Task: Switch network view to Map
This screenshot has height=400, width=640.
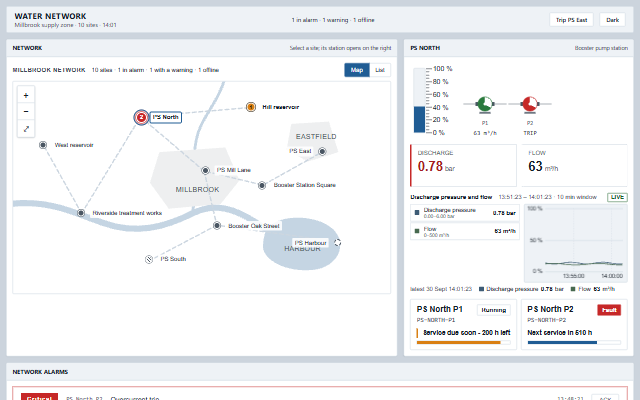Action: click(x=357, y=70)
